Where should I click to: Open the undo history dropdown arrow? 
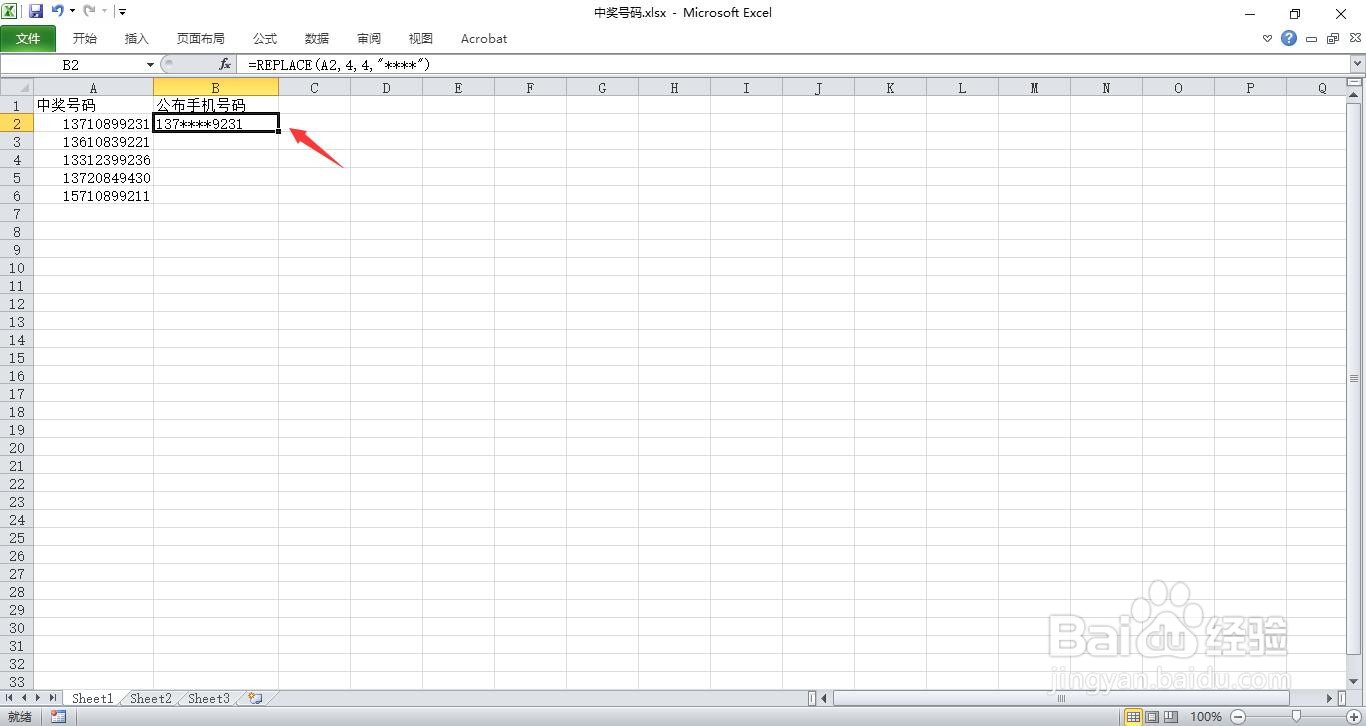click(x=72, y=12)
